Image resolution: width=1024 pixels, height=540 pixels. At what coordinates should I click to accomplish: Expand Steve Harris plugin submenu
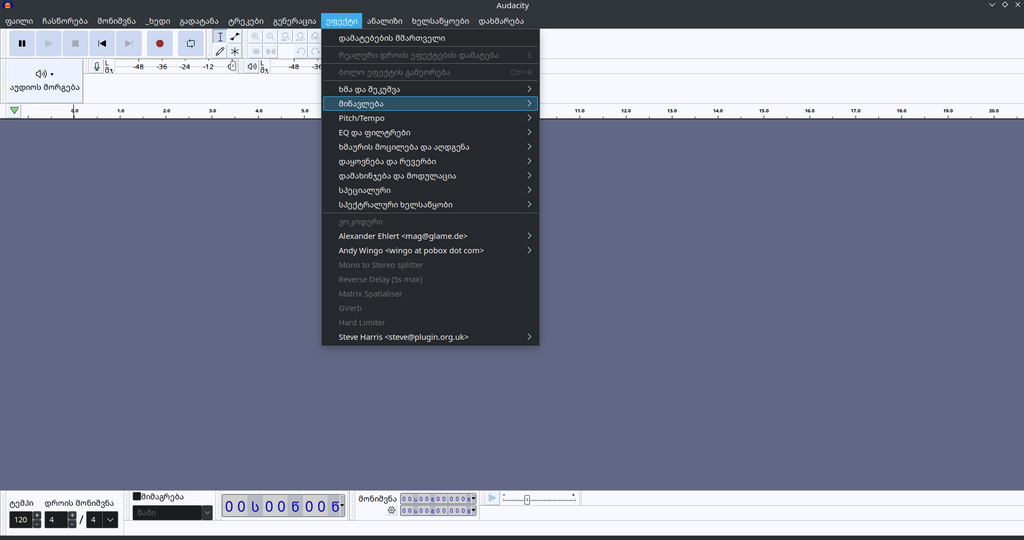pyautogui.click(x=430, y=337)
